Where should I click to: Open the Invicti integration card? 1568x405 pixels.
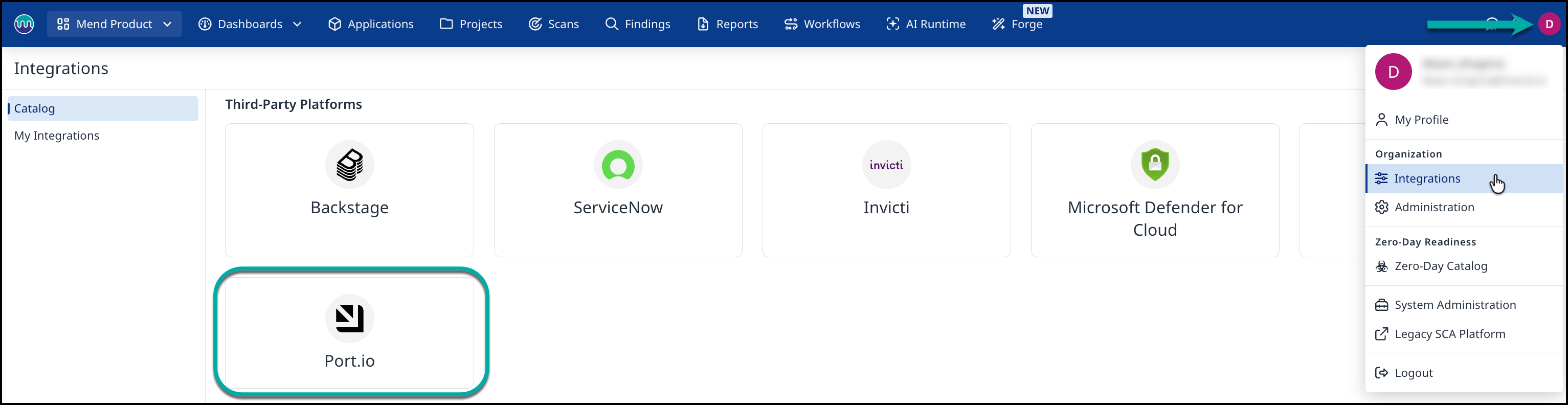tap(886, 190)
